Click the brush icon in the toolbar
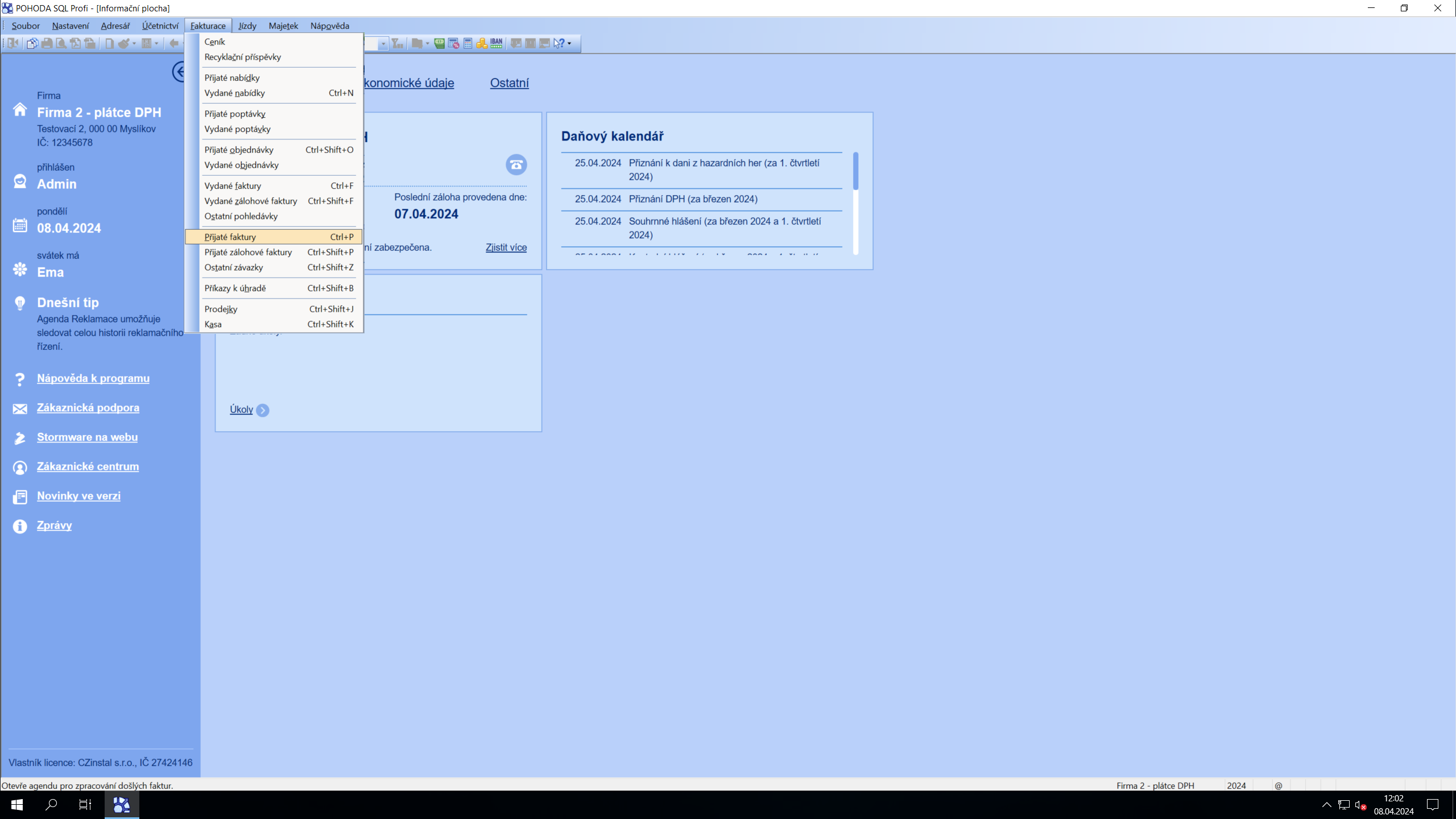Screen dimensions: 1456x819 tap(123, 43)
